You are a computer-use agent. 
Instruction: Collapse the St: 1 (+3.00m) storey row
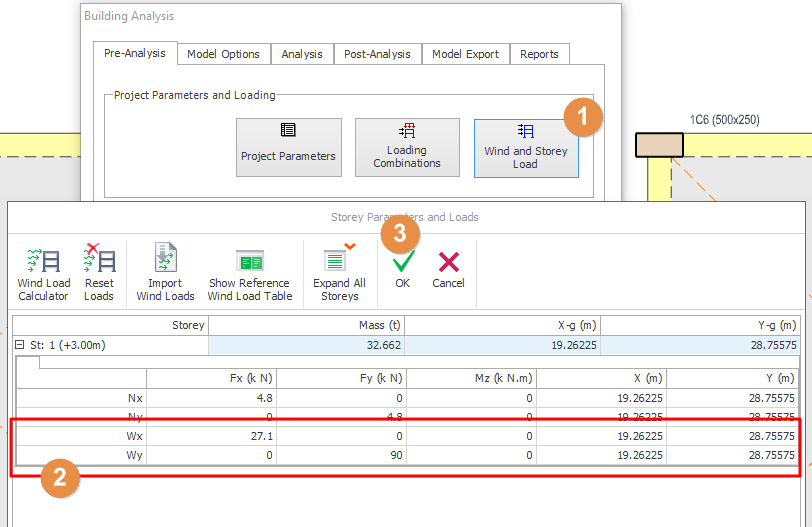tap(20, 345)
